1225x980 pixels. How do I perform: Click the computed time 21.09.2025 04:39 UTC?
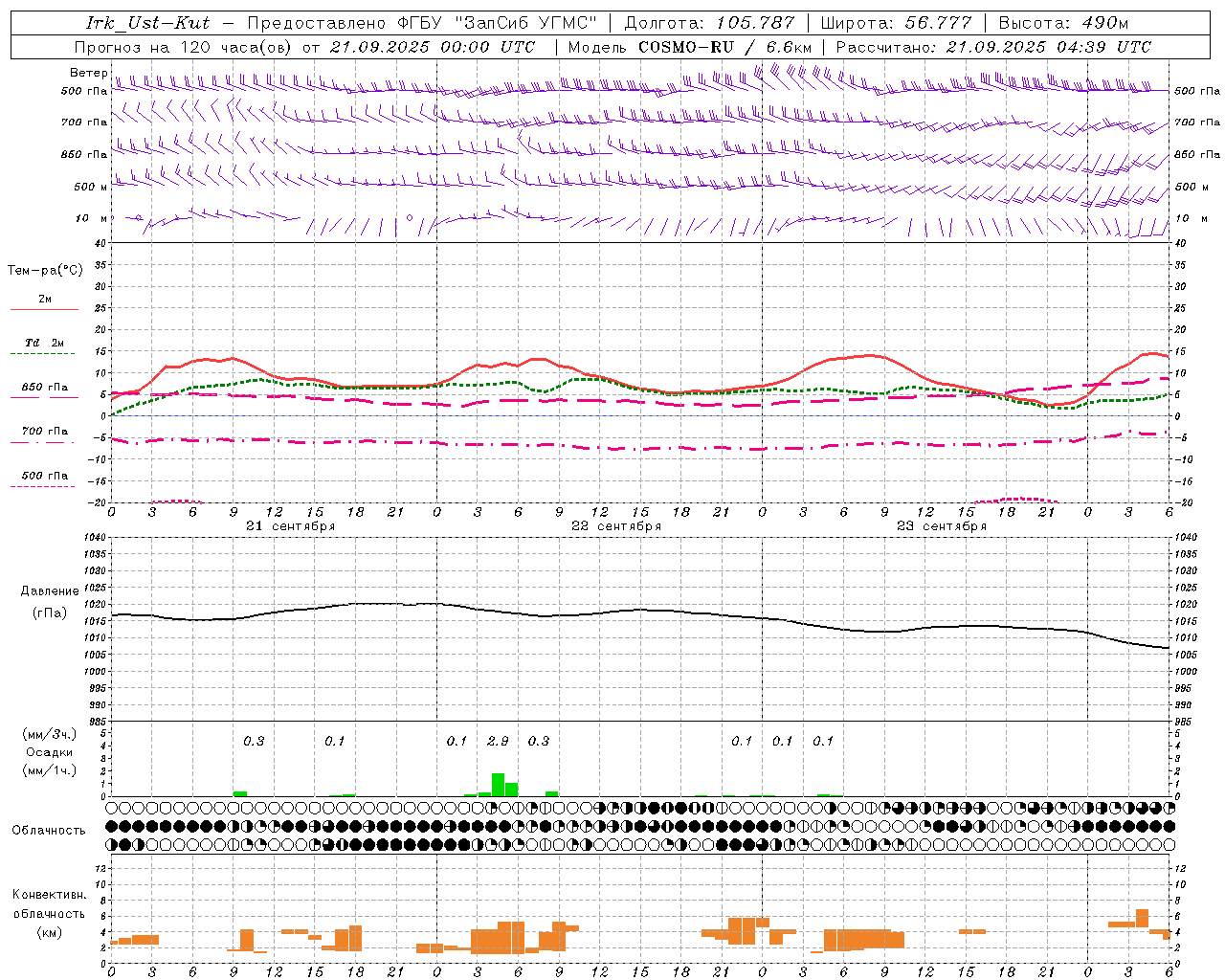coord(1048,46)
